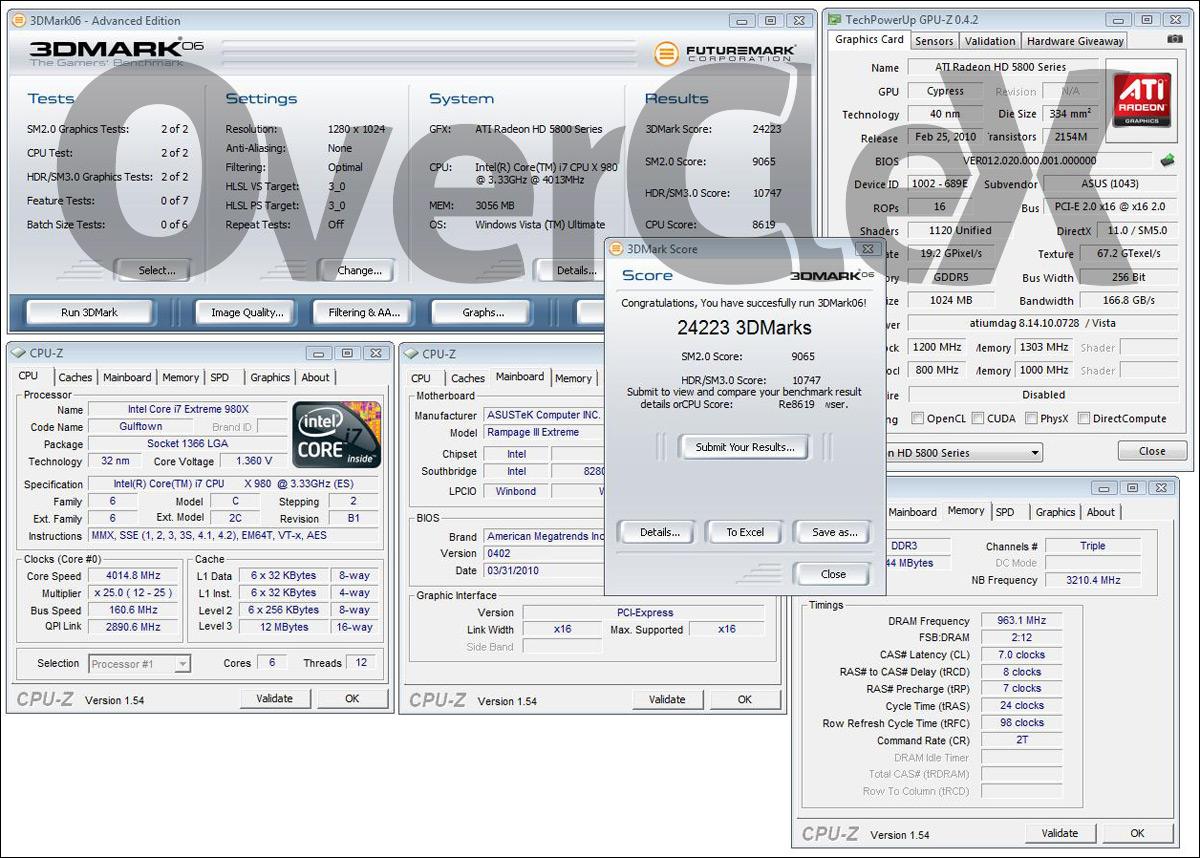Click OK in the CPU-Z window showing the Memory tab
This screenshot has height=858, width=1200.
pos(1137,833)
